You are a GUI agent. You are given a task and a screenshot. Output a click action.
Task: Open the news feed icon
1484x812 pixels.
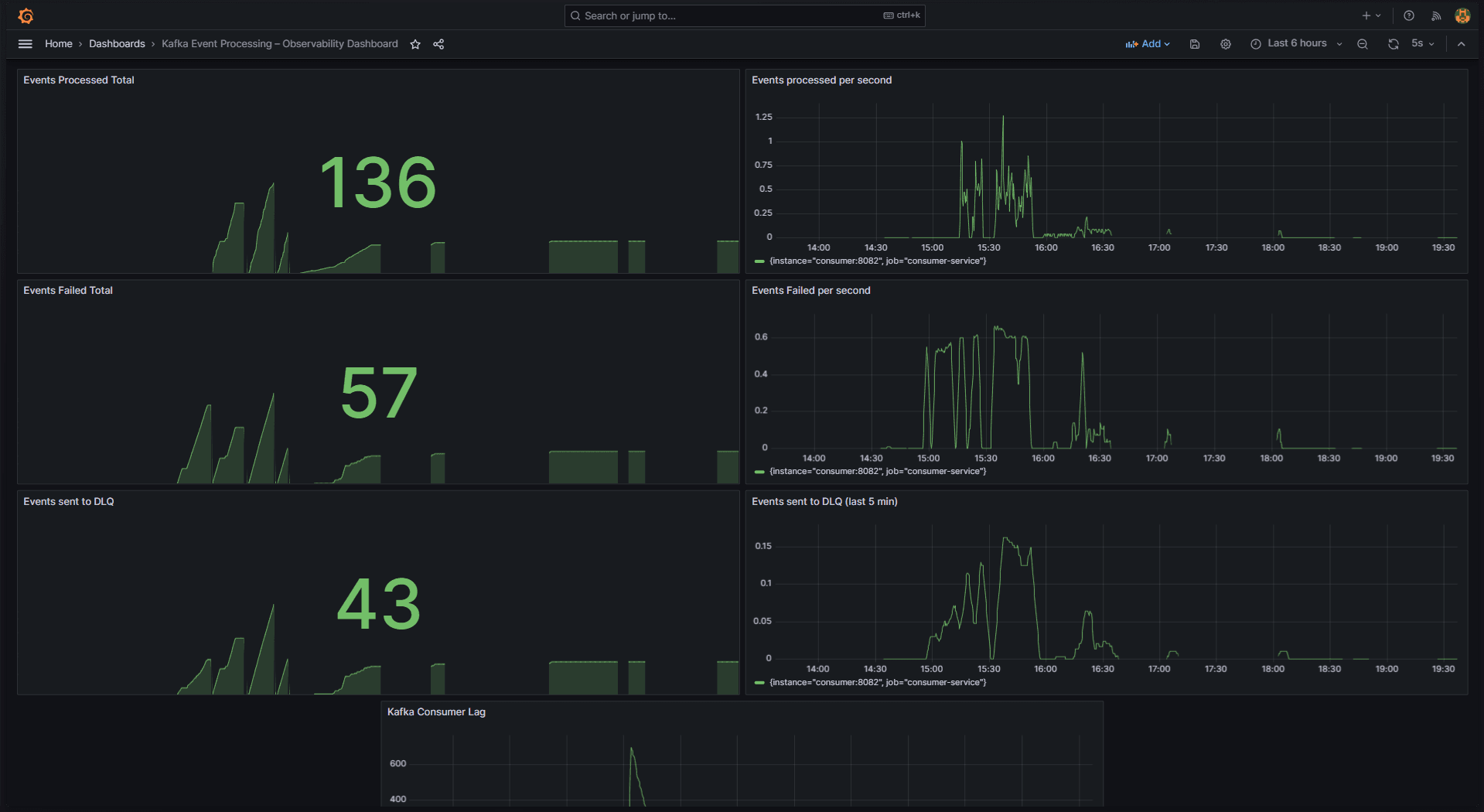(x=1436, y=15)
